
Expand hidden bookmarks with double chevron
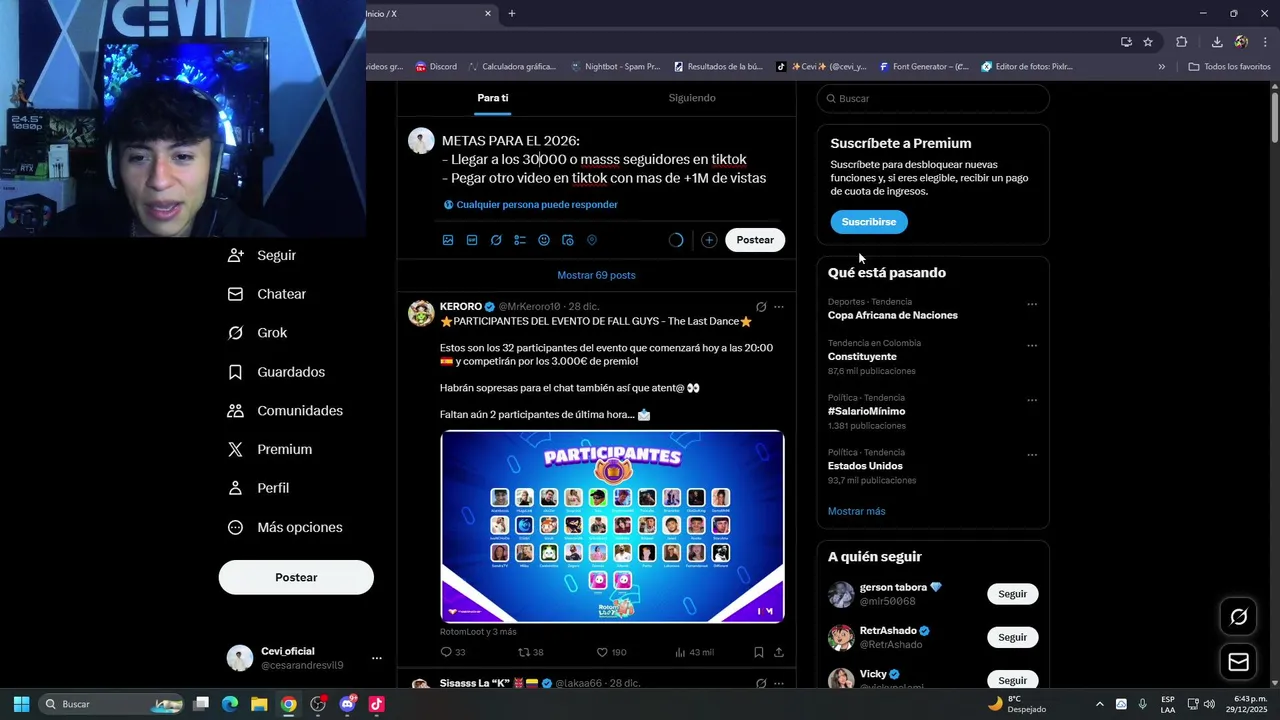point(1162,67)
